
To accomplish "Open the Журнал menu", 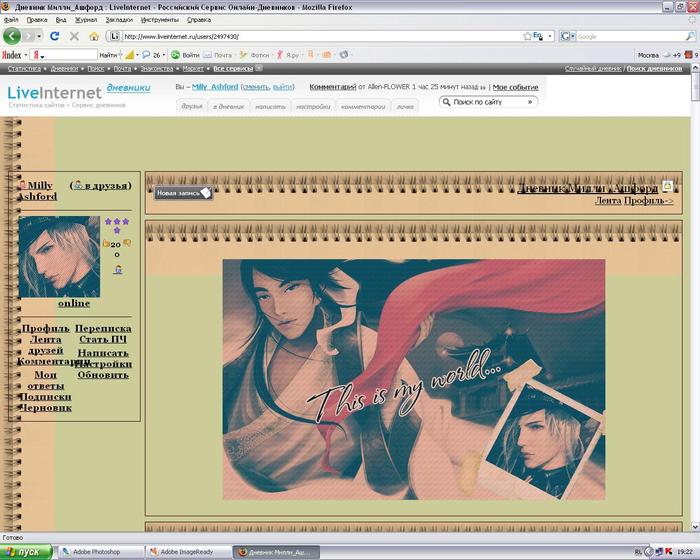I will click(86, 20).
